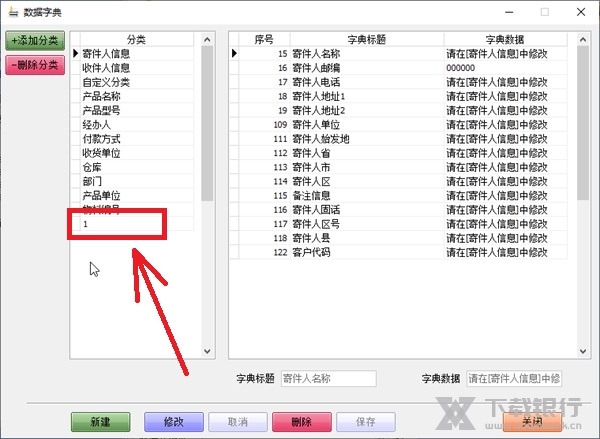Click the category list scrollbar thumb
Image resolution: width=600 pixels, height=439 pixels.
(x=207, y=123)
